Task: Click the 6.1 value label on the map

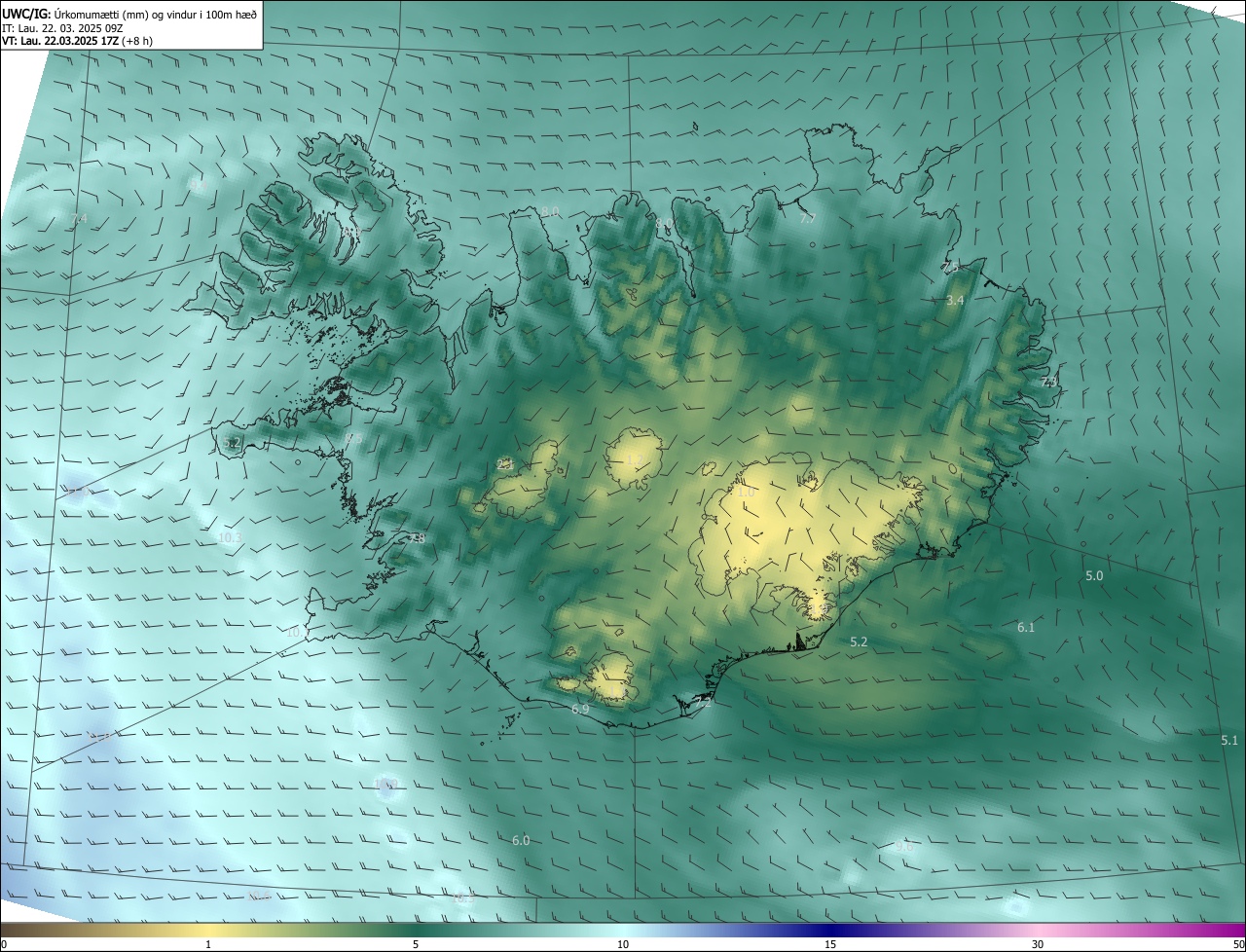Action: click(1026, 628)
